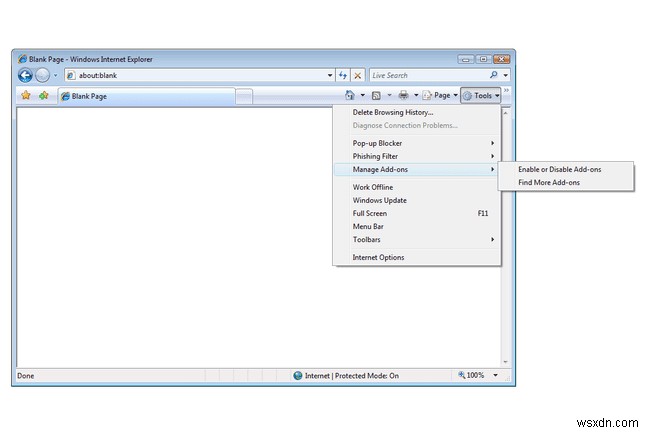Click the Stop loading X icon
Viewport: 650px width, 433px height.
click(x=358, y=75)
